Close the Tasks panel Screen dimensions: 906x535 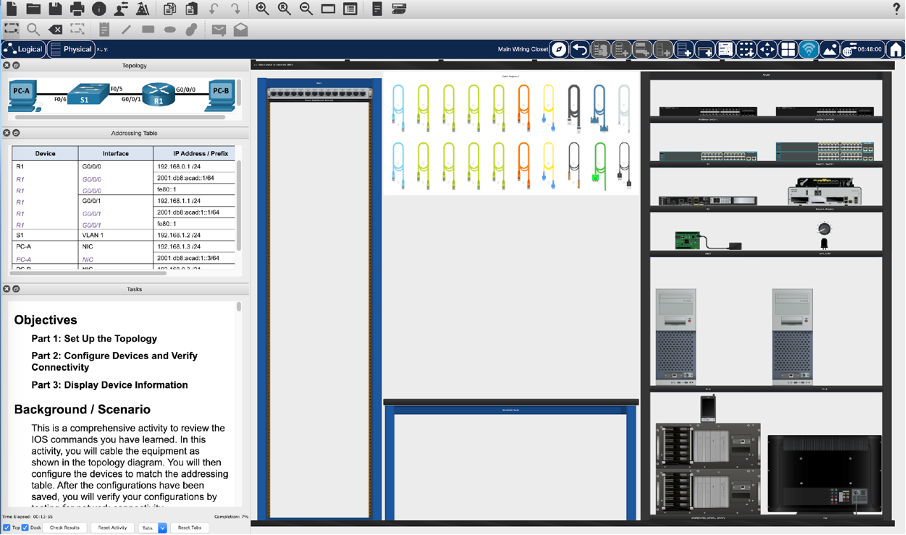[x=6, y=289]
